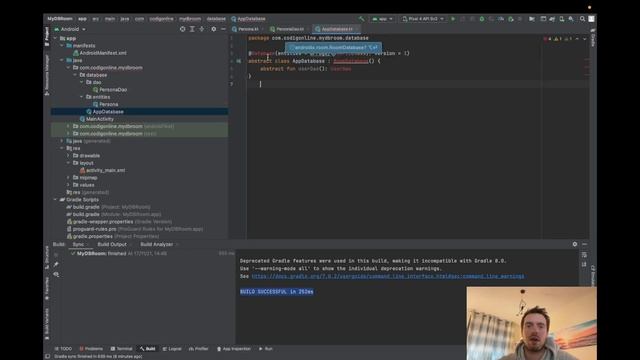Open the Pixel 4 API device dropdown

point(423,19)
